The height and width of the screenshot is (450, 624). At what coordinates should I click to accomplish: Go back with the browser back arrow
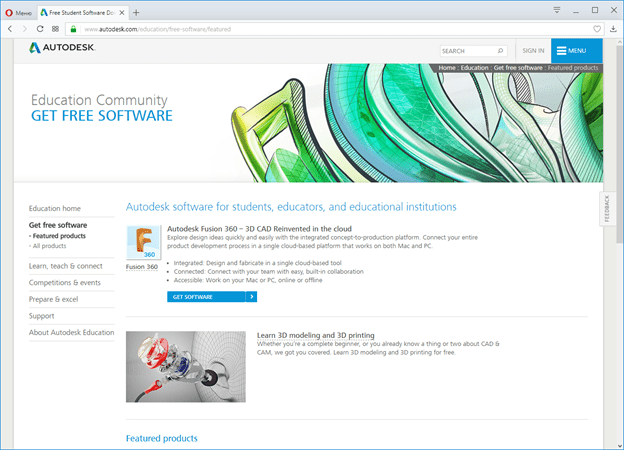pos(10,29)
